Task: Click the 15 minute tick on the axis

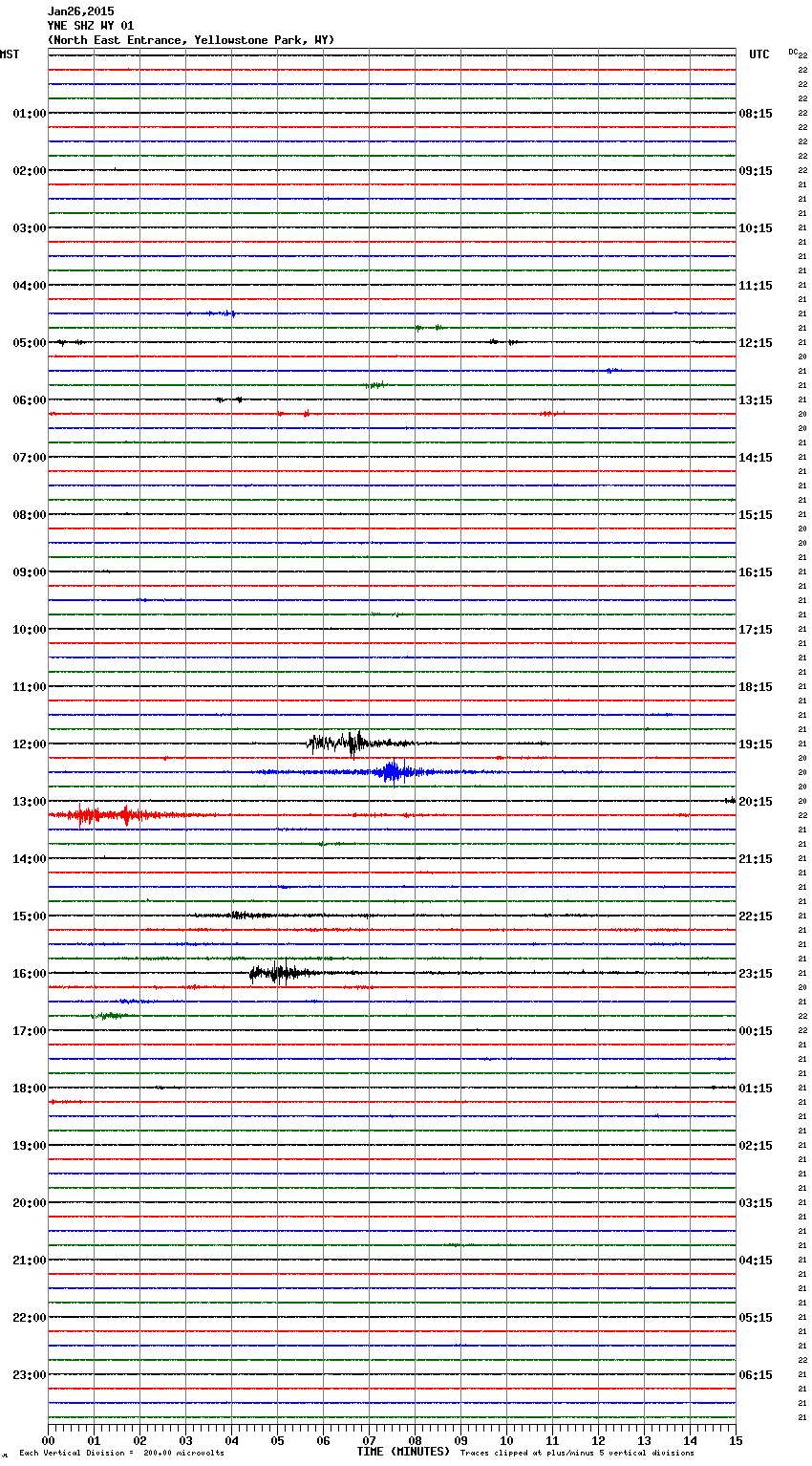Action: click(736, 1440)
